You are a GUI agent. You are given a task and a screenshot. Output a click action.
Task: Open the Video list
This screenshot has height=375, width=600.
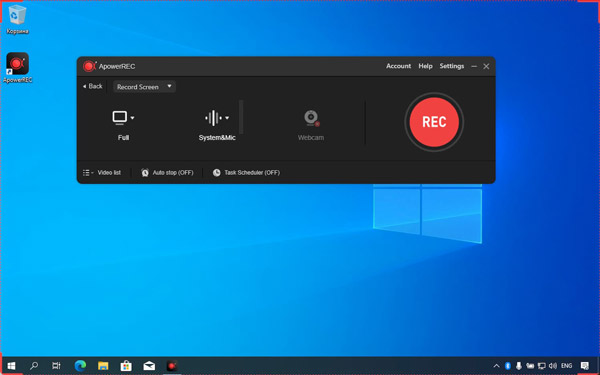coord(102,173)
